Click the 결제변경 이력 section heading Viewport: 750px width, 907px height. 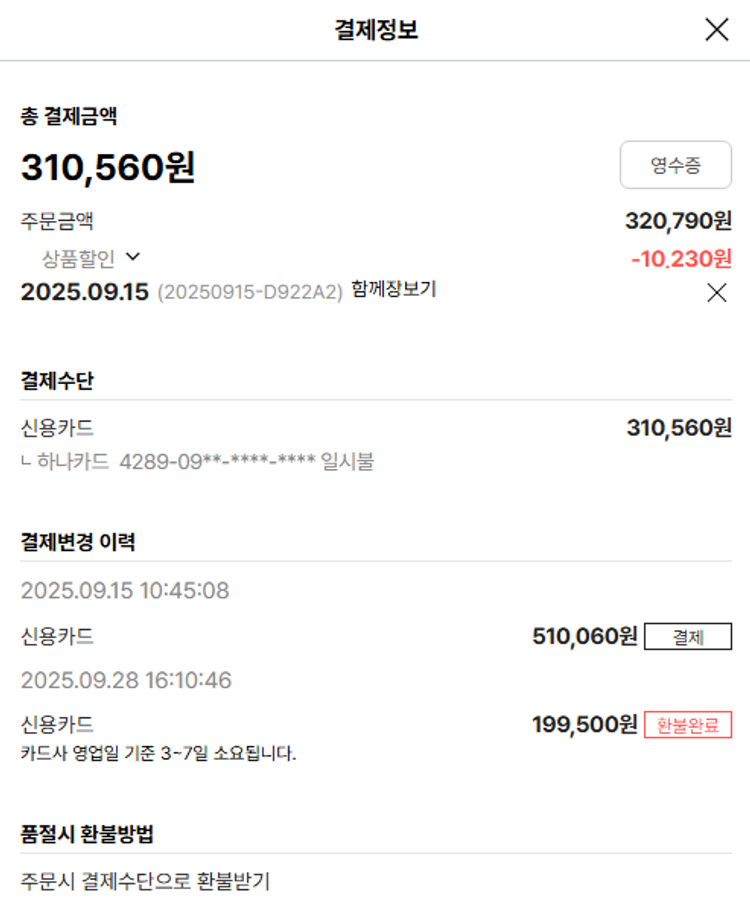click(x=78, y=542)
